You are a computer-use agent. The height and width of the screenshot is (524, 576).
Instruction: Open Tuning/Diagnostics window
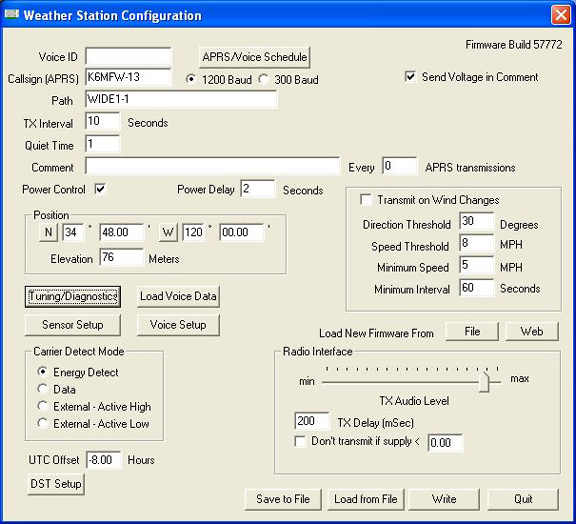pyautogui.click(x=73, y=296)
